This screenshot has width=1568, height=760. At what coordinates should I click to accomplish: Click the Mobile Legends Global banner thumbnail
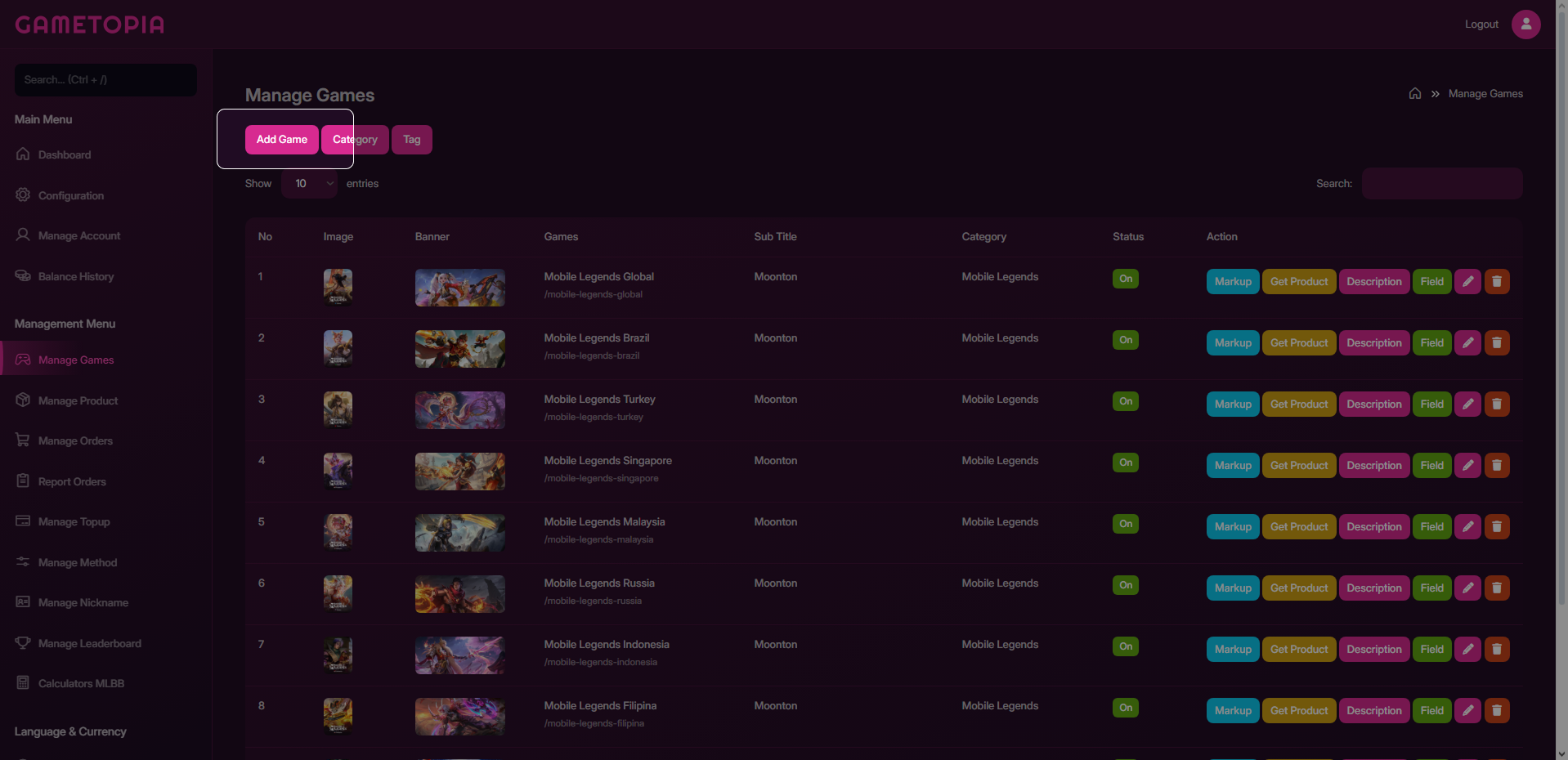pos(460,288)
